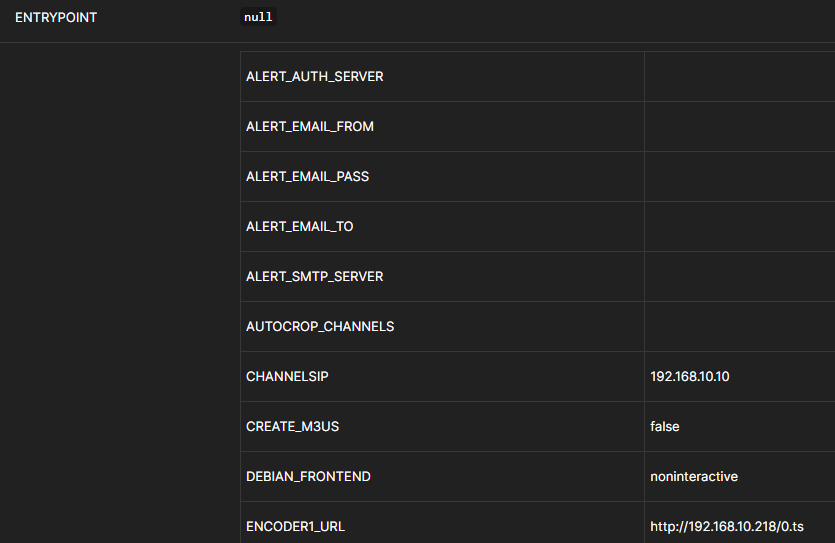The image size is (835, 543).
Task: Click the empty ALERT_AUTH_SERVER value cell
Action: [739, 77]
